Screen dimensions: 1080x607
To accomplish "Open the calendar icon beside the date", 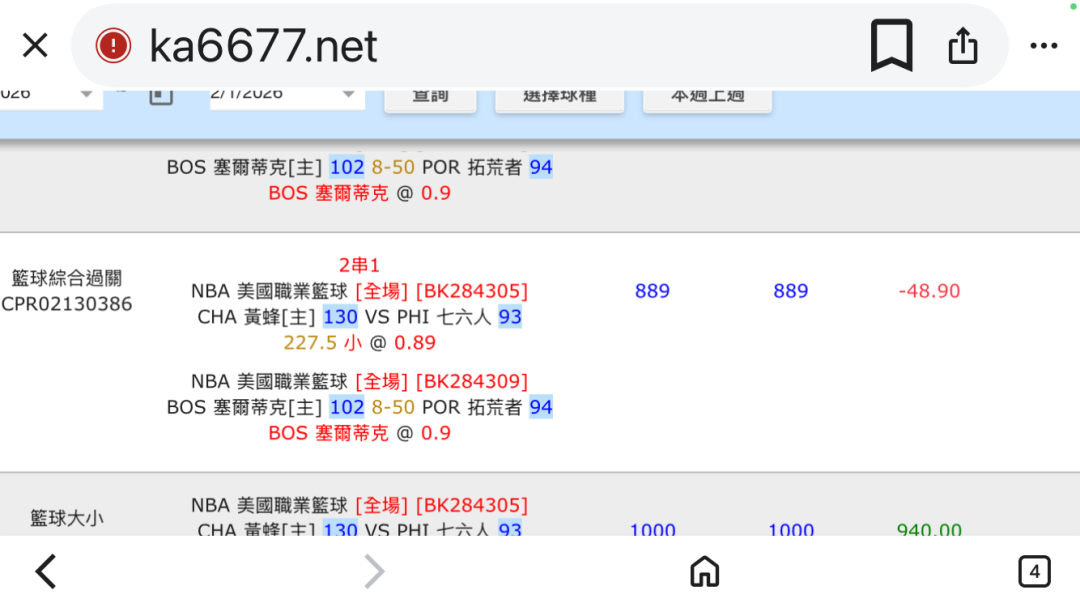I will click(160, 96).
